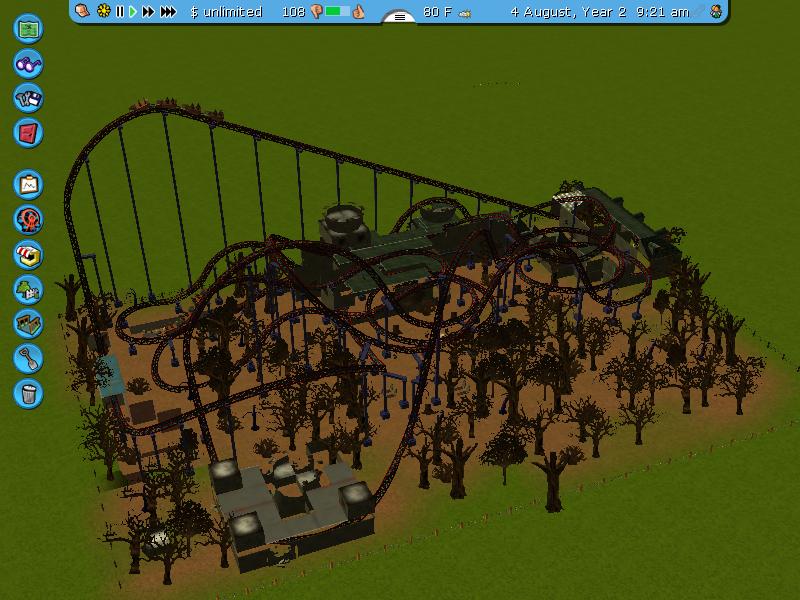Viewport: 800px width, 600px height.
Task: Set game speed to fast forward
Action: 148,11
